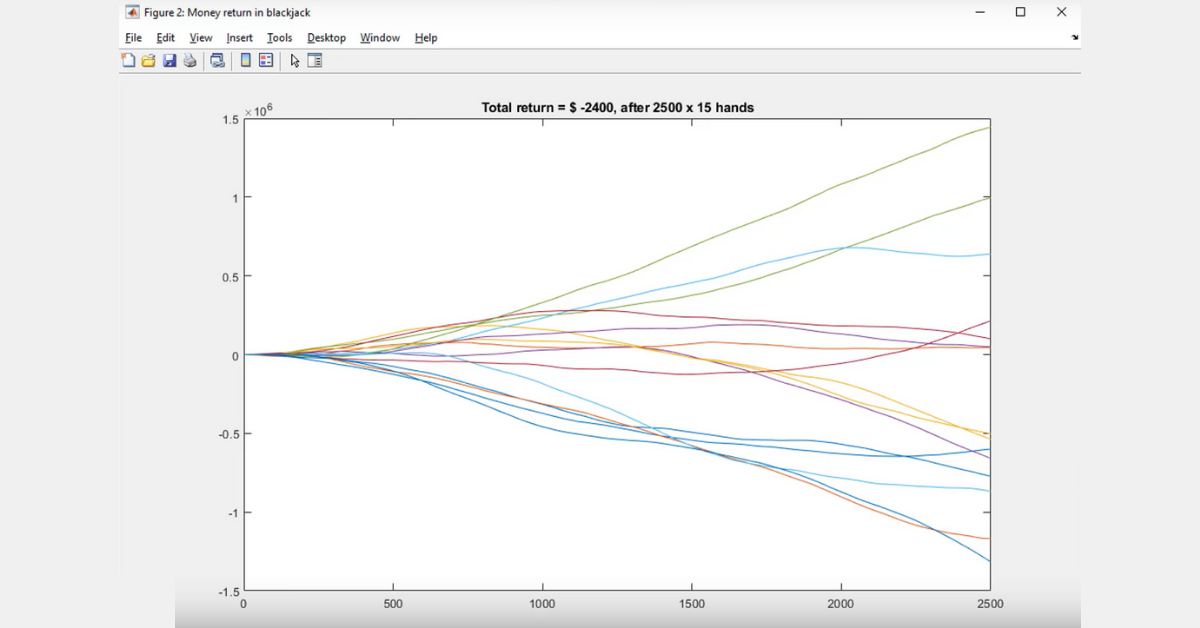Print the figure using the printer icon
Screen dimensions: 1200x628
point(189,61)
